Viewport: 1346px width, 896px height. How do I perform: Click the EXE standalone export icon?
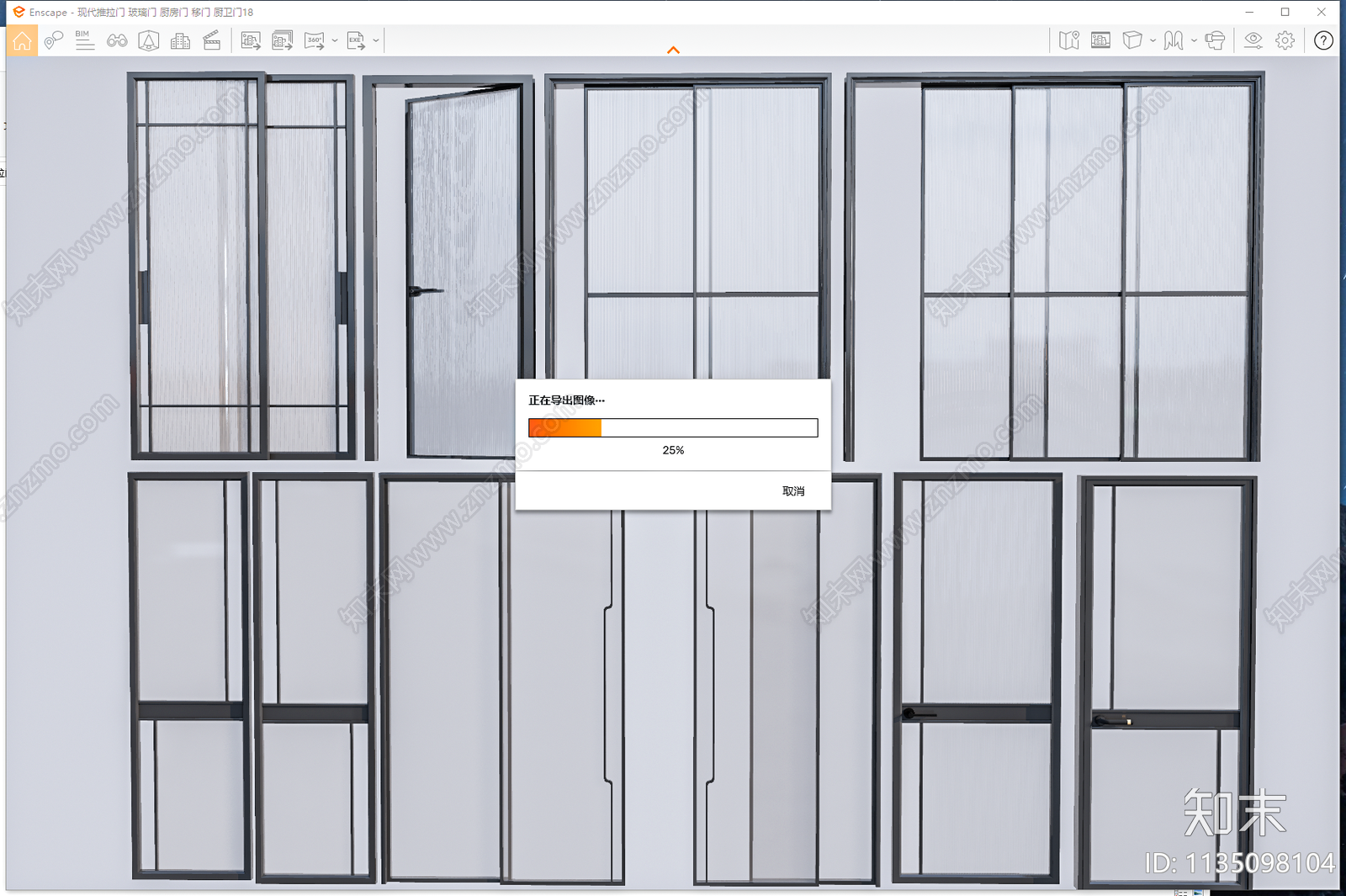[356, 40]
